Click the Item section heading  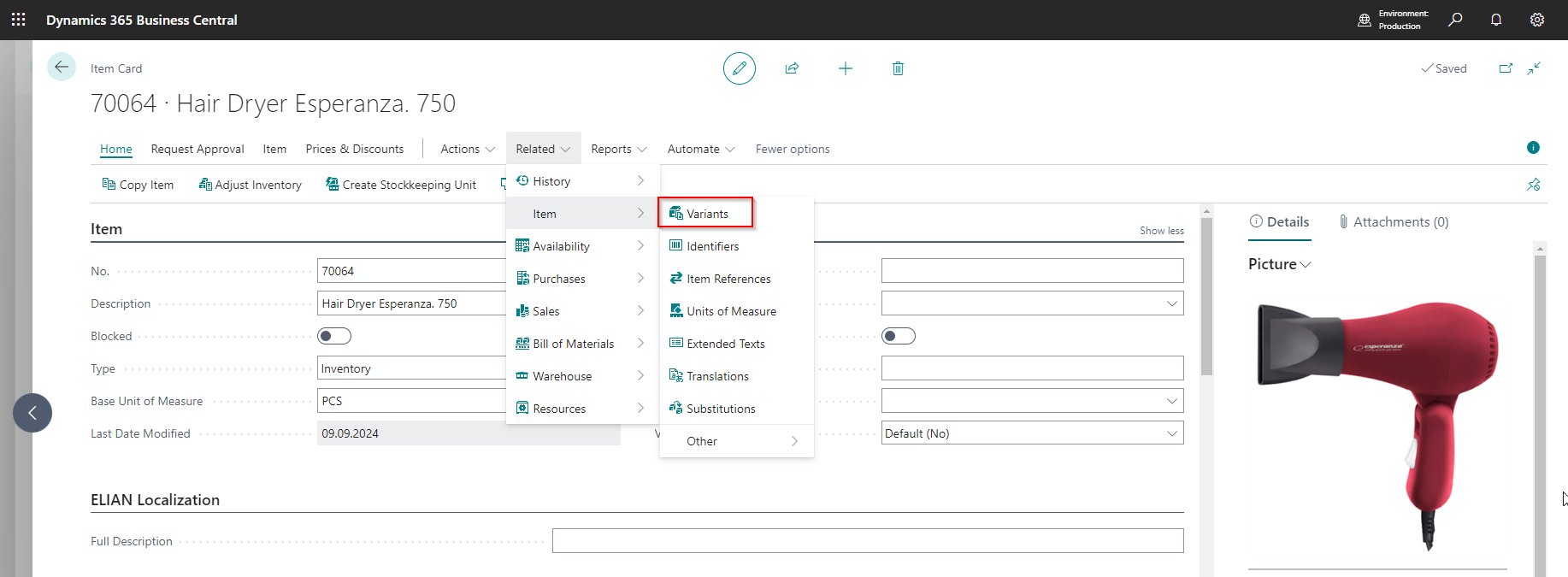click(x=107, y=229)
